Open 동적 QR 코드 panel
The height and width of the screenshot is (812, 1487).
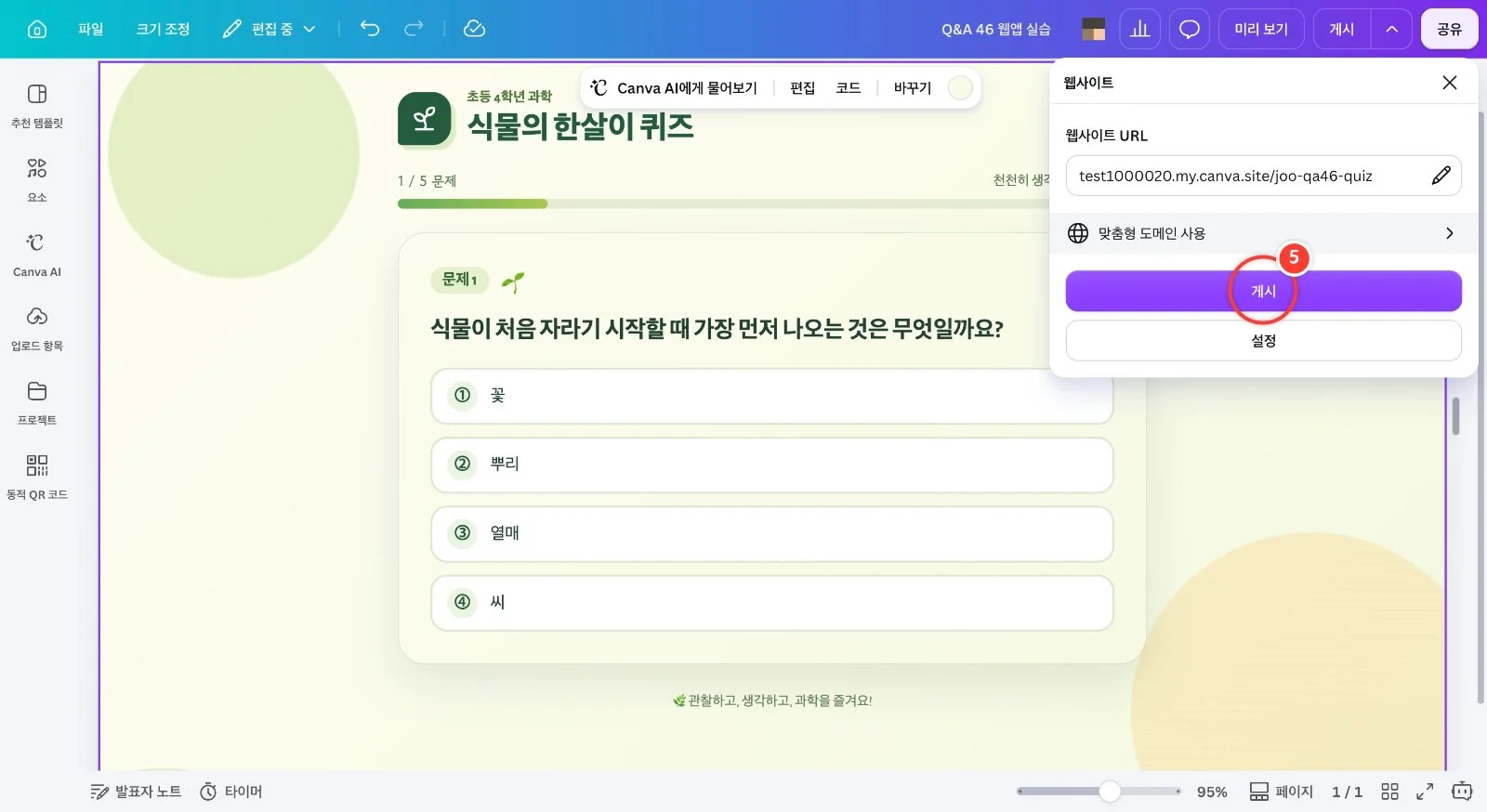[37, 478]
